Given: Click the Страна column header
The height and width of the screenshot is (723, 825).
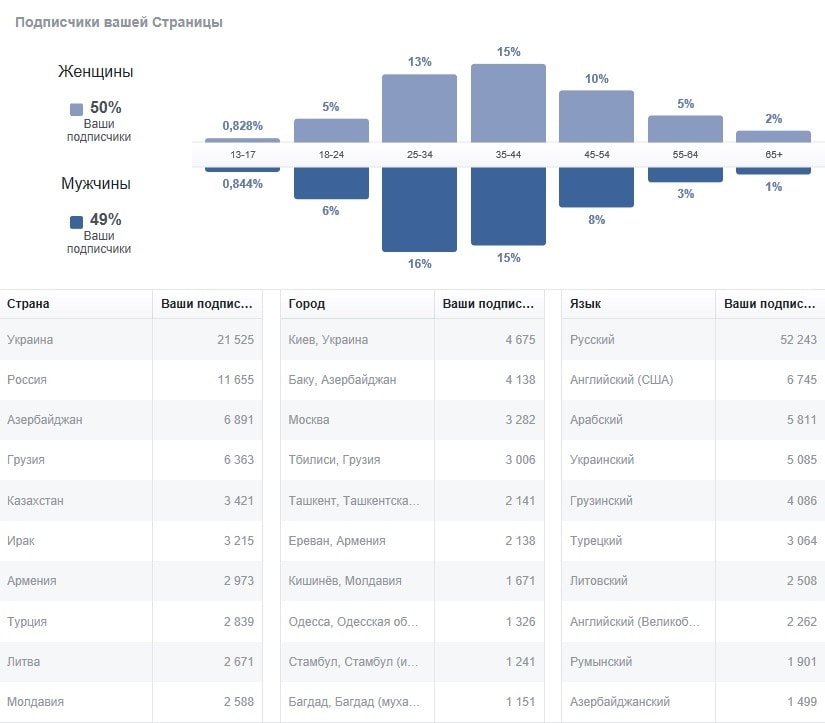Looking at the screenshot, I should click(28, 304).
